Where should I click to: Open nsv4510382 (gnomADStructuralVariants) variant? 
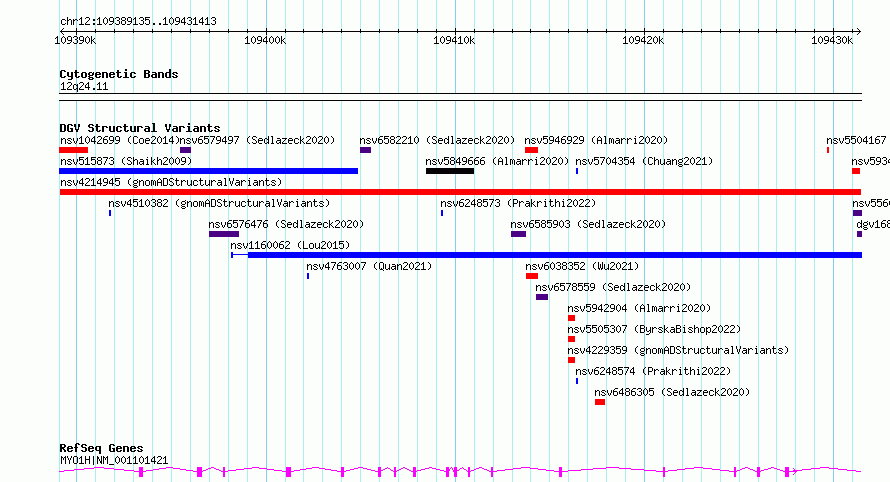[219, 203]
